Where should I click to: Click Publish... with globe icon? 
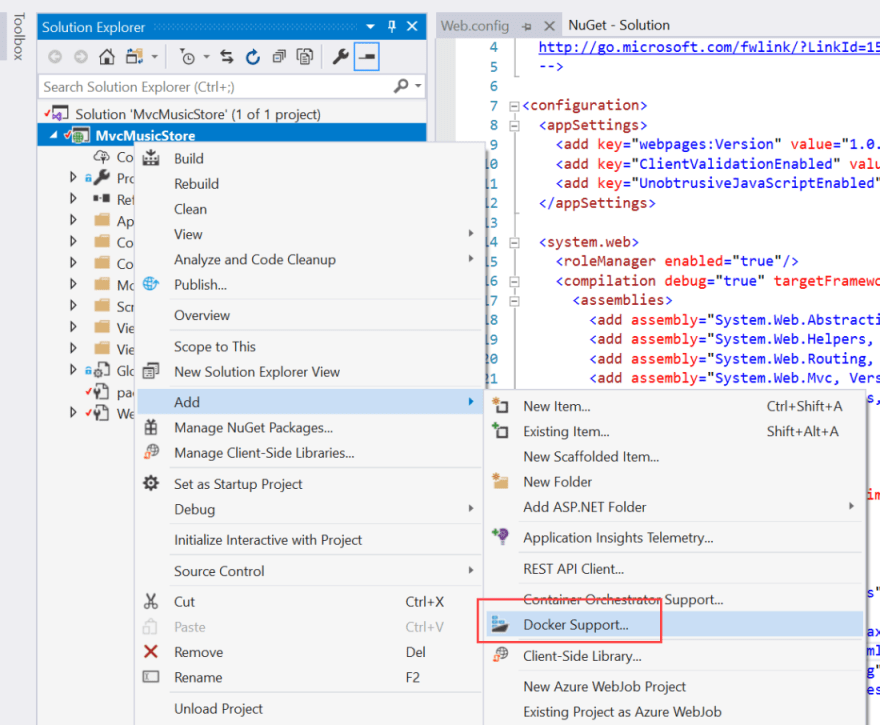(x=310, y=285)
